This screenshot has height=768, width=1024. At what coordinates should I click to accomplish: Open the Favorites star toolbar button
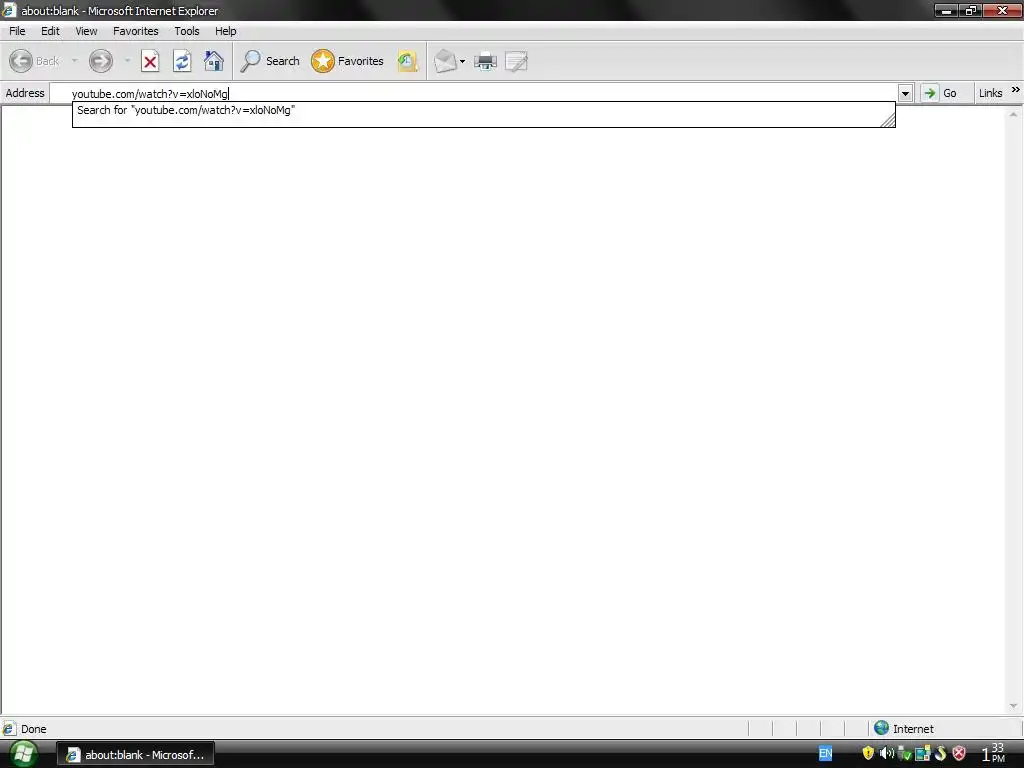[x=347, y=61]
